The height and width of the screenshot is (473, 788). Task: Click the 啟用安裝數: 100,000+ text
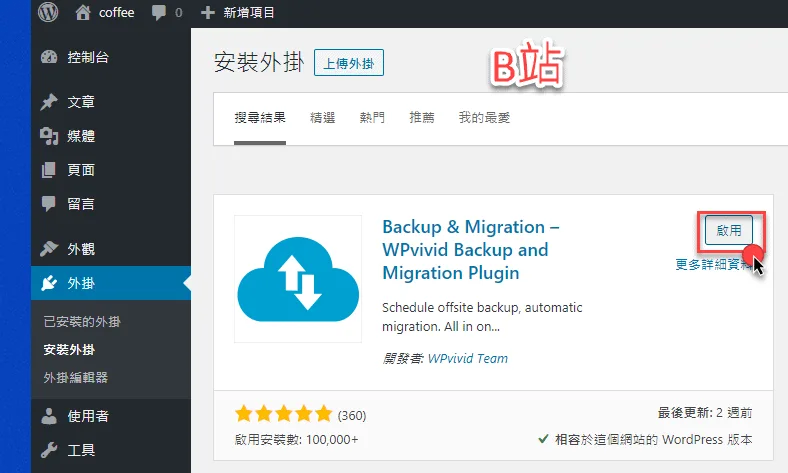[297, 440]
